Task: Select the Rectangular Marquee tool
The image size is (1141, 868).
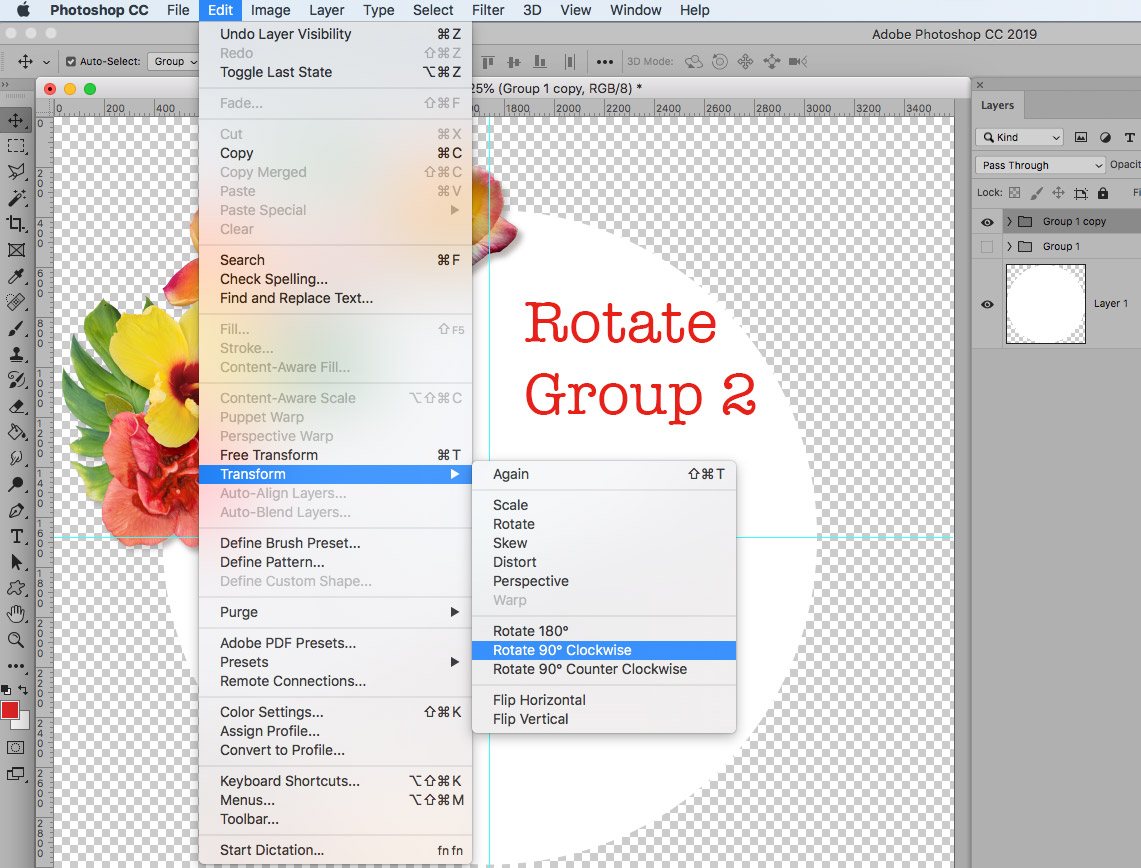Action: (x=15, y=146)
